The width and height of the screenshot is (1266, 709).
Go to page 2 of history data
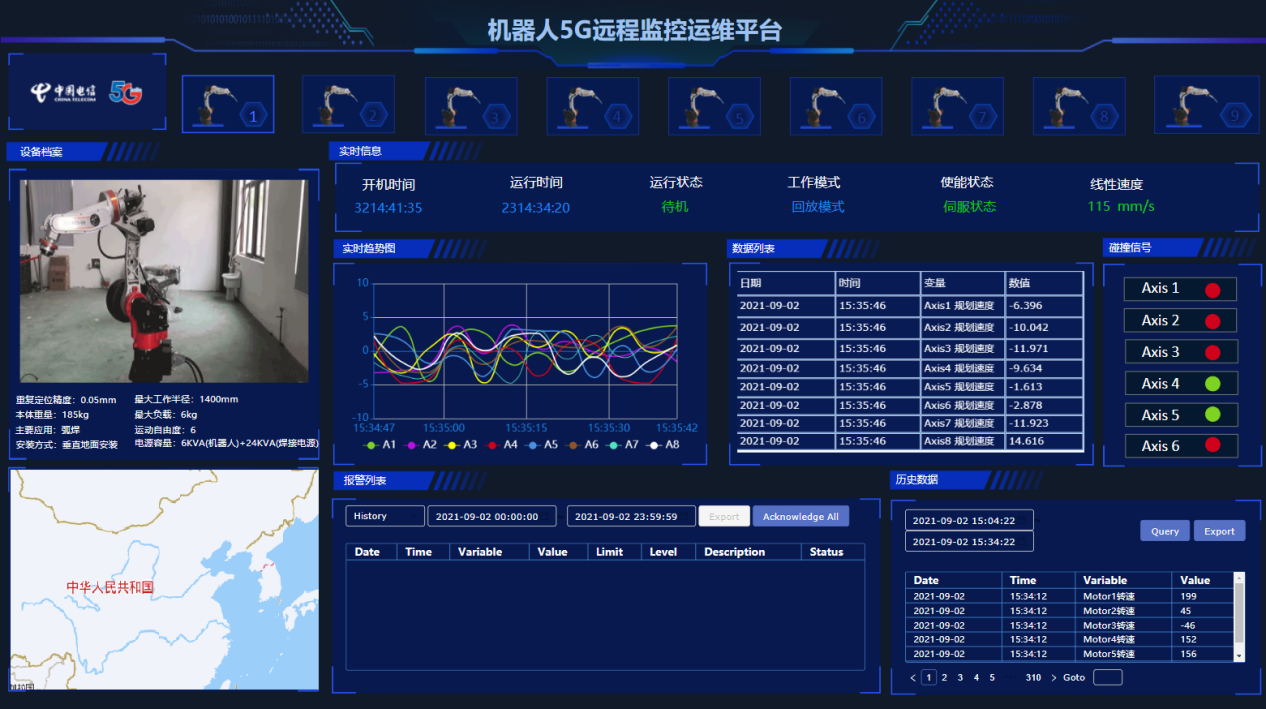944,678
